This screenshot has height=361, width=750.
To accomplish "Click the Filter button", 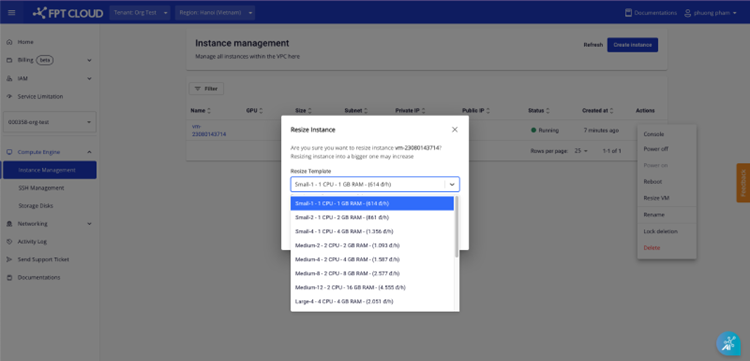I will point(206,89).
